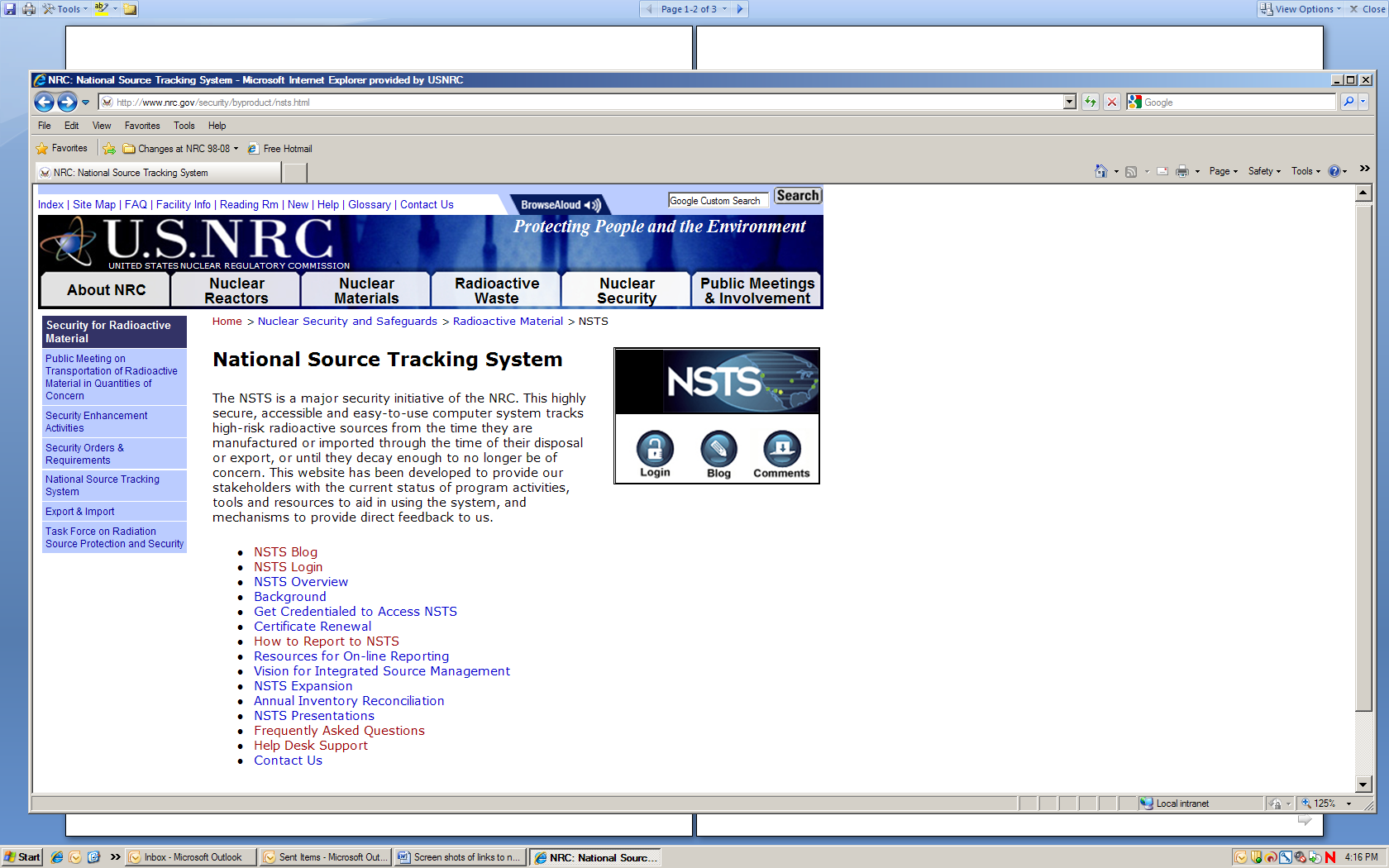Click the RSS feeds icon in command bar
Screen dimensions: 1389x868
pyautogui.click(x=1131, y=171)
